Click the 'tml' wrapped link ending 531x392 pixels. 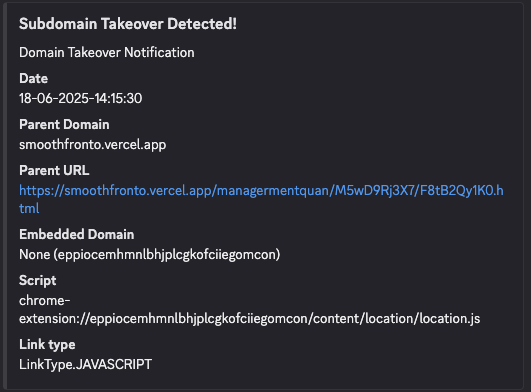29,208
